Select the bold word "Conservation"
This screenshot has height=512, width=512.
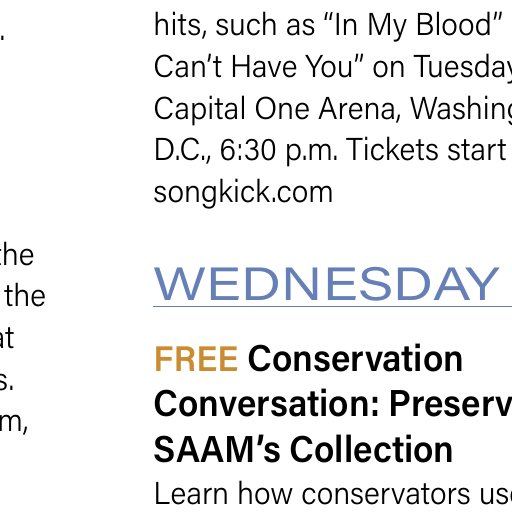pos(355,359)
